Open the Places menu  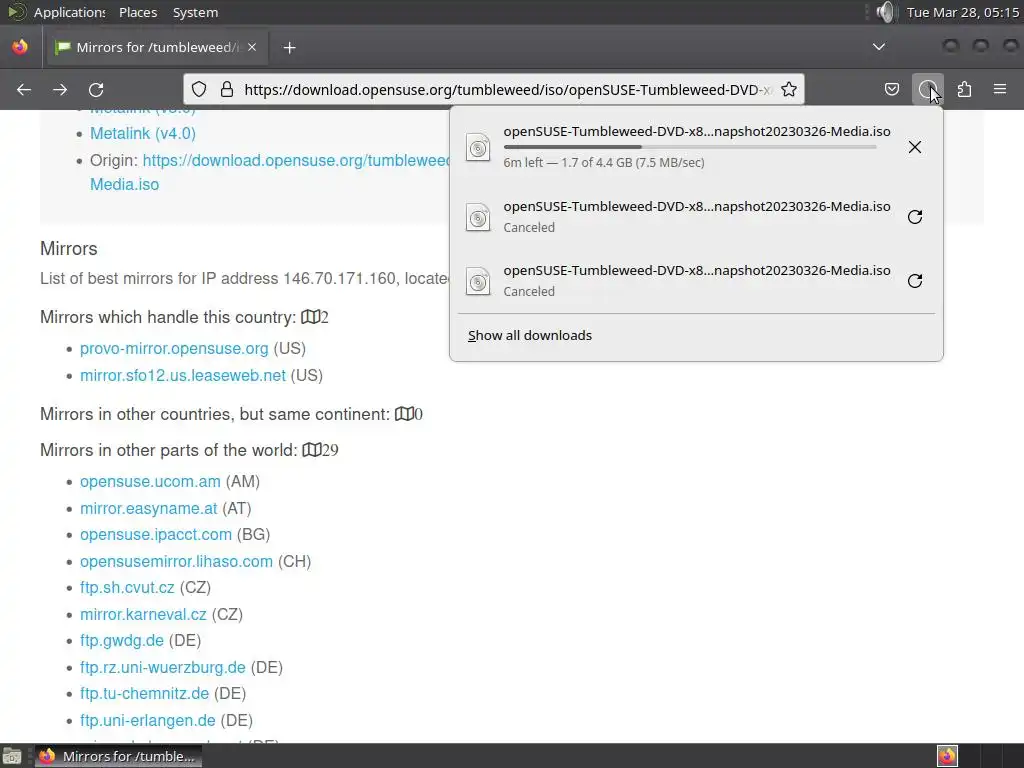(138, 12)
